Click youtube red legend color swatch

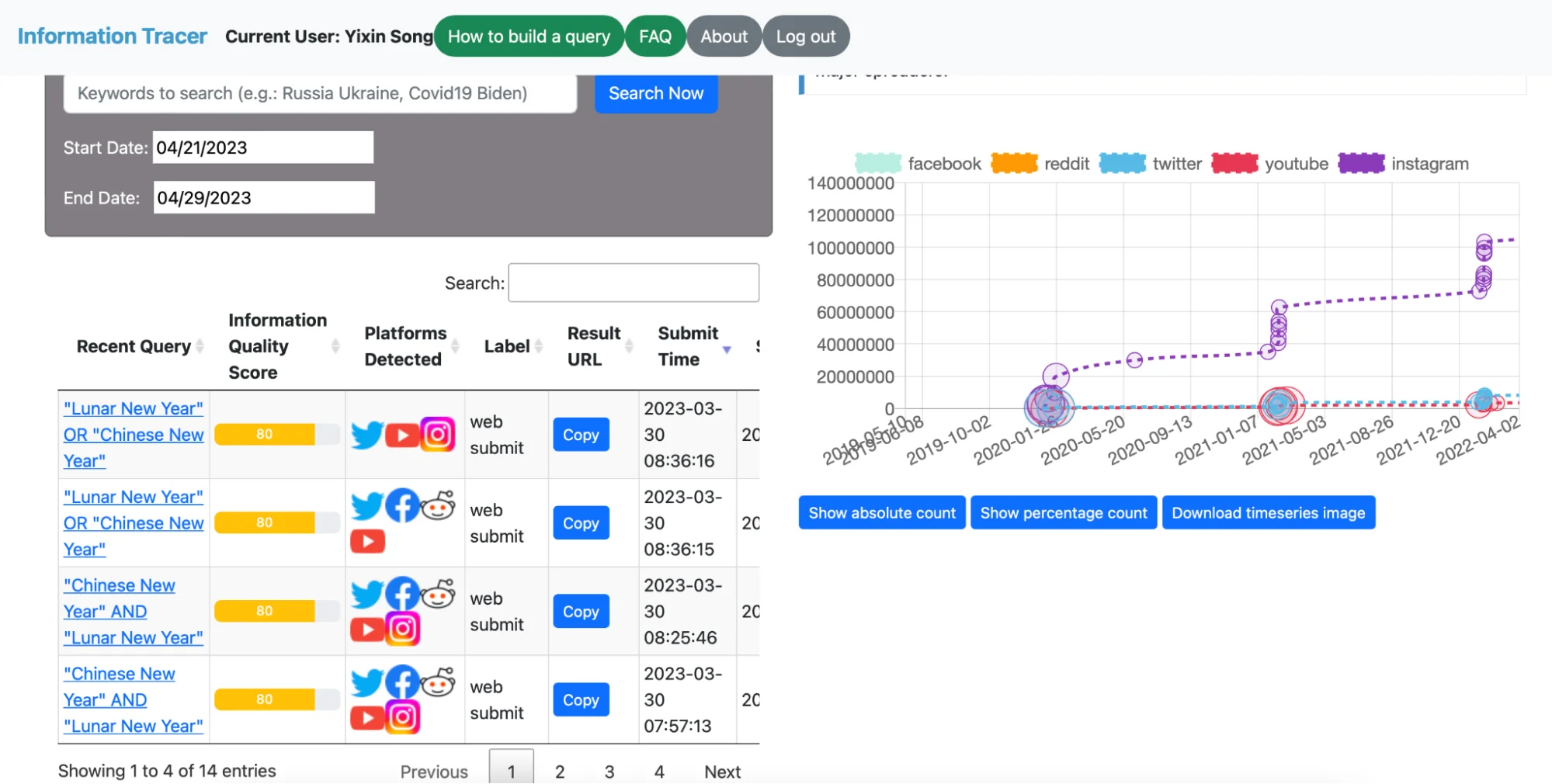pos(1234,164)
